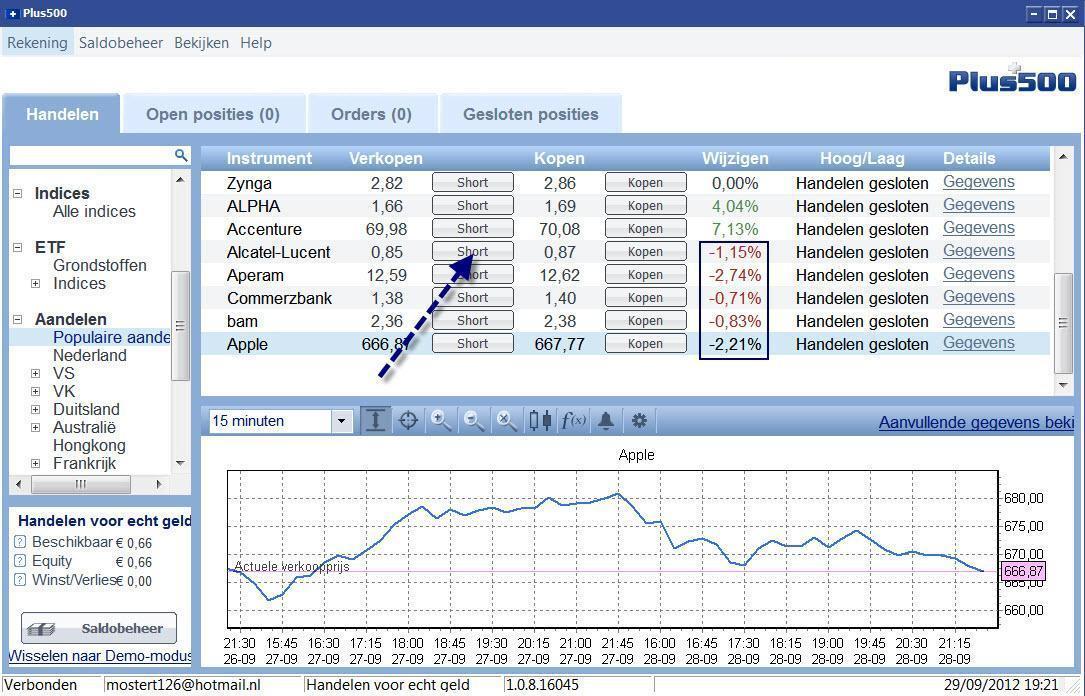Switch to the Orders (0) tab
1085x696 pixels.
point(372,114)
